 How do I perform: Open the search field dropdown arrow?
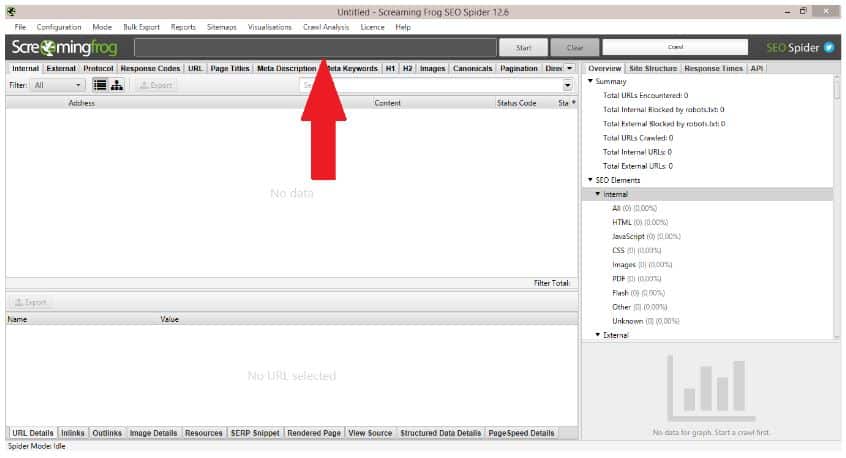pos(567,85)
